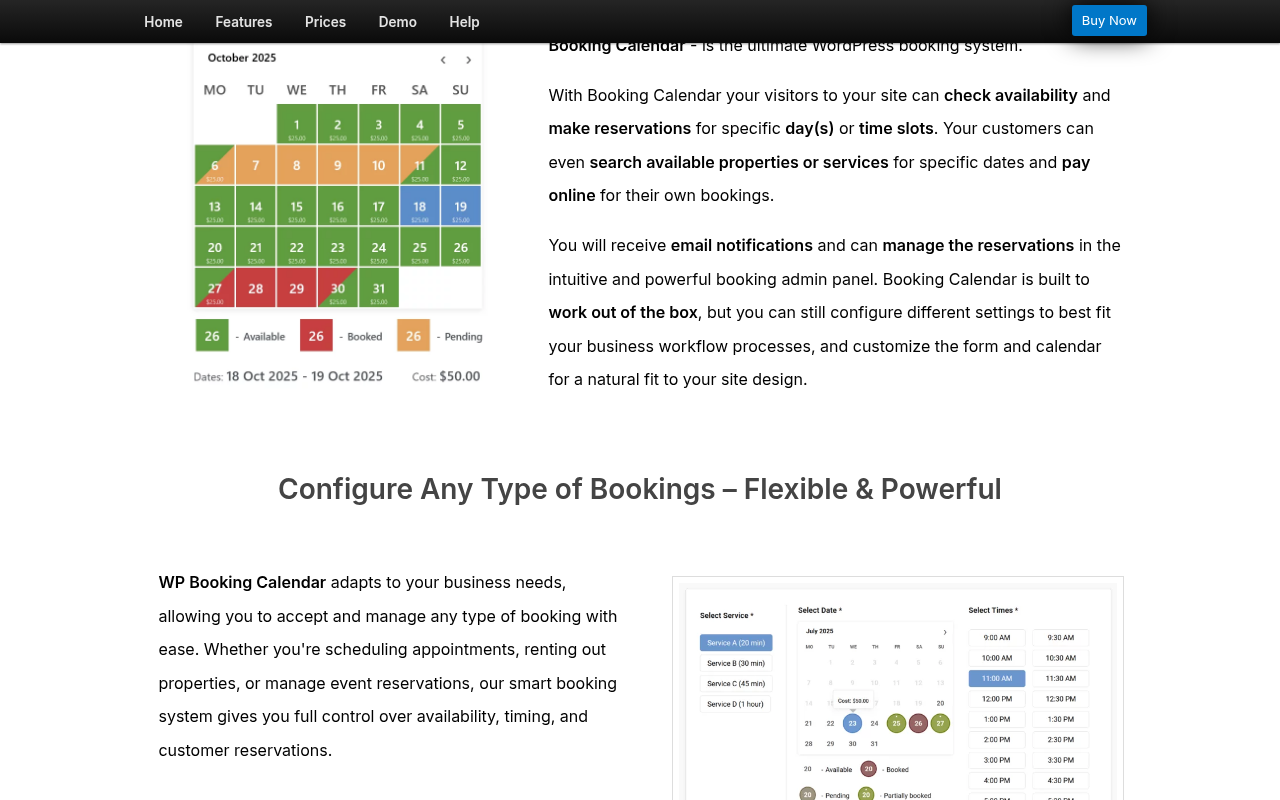Select available date 31 in October calendar
Viewport: 1280px width, 800px height.
coord(379,288)
